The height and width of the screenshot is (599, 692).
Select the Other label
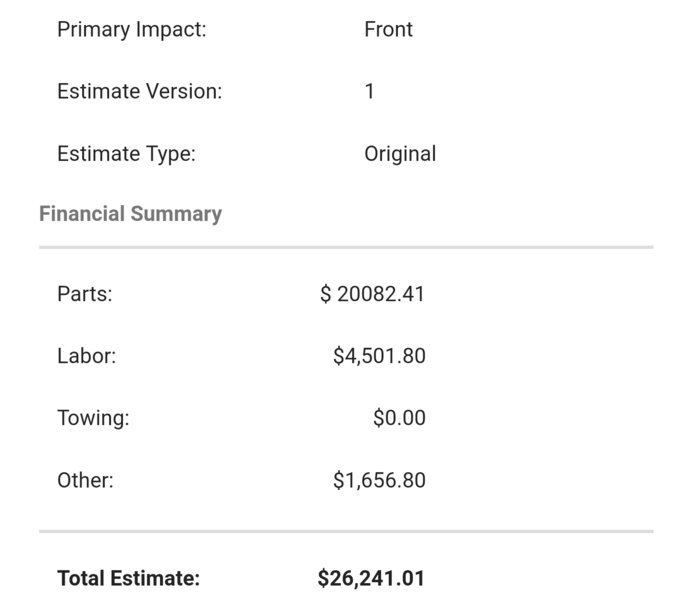pos(85,480)
